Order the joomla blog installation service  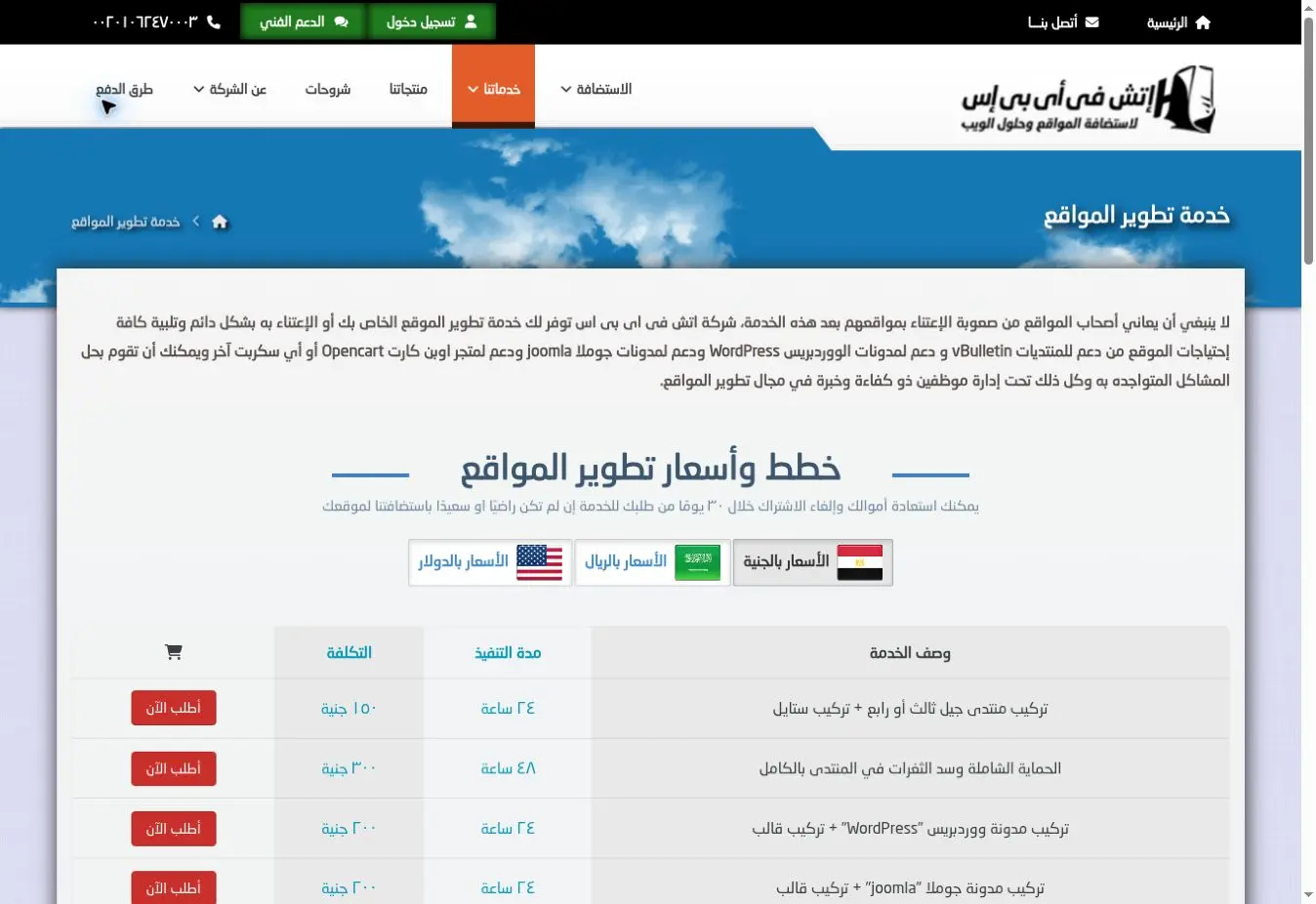click(x=174, y=887)
